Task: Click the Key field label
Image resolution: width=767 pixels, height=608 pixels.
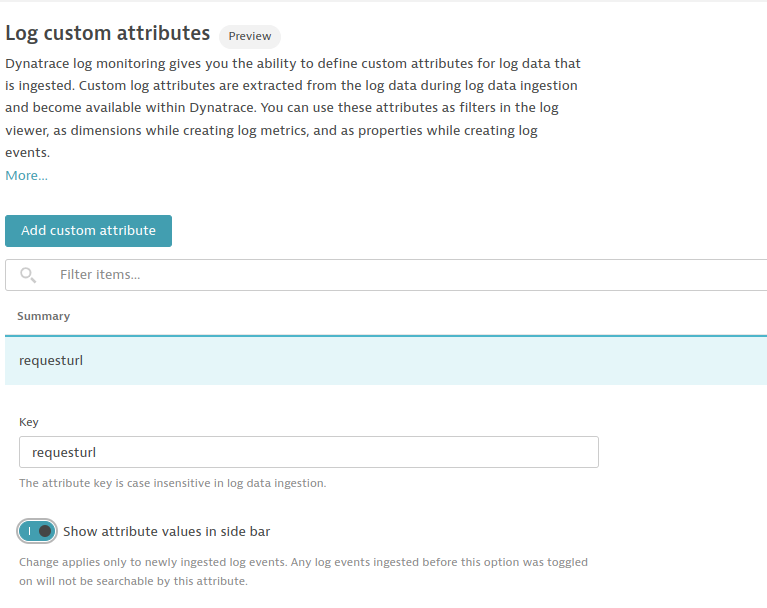Action: point(29,423)
